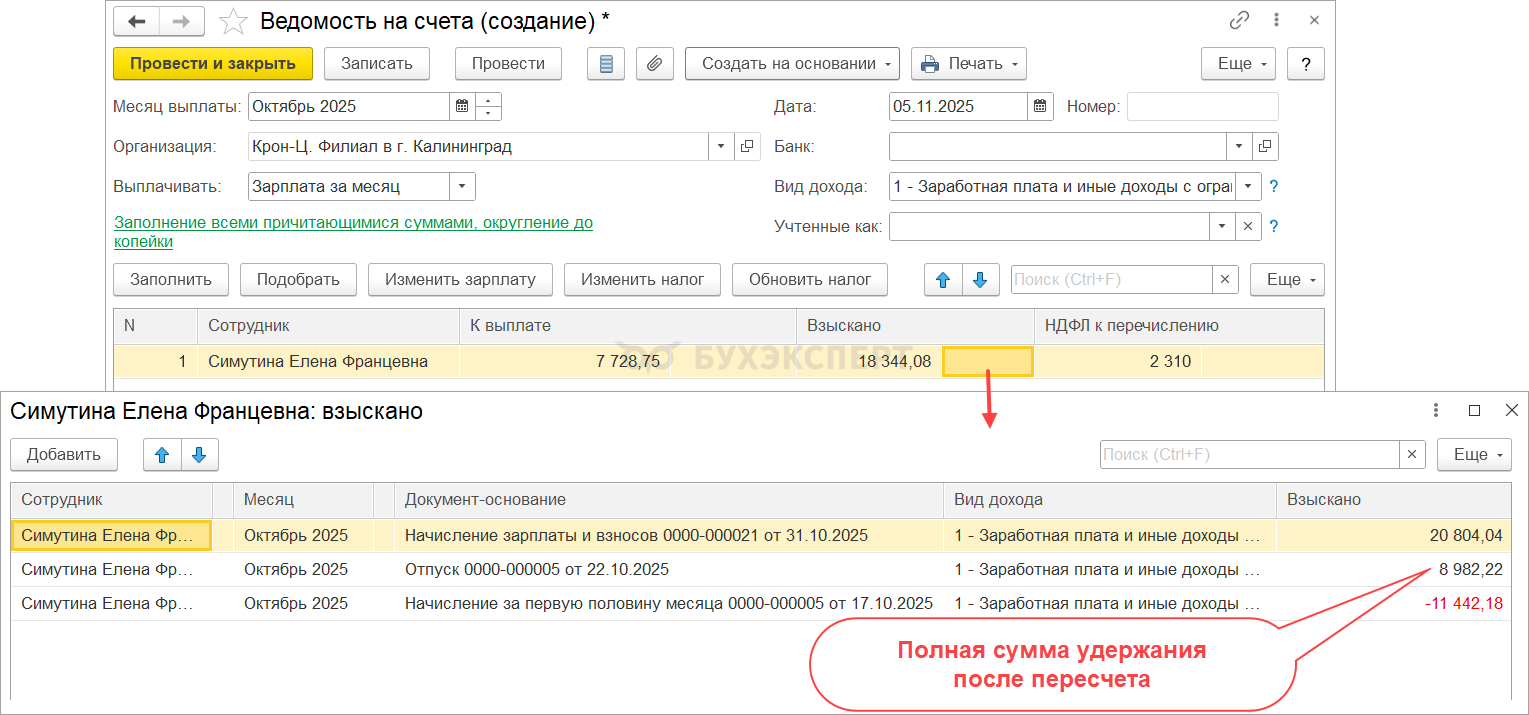This screenshot has width=1529, height=715.
Task: Click the Месяц выплаты stepper arrows
Action: (x=488, y=106)
